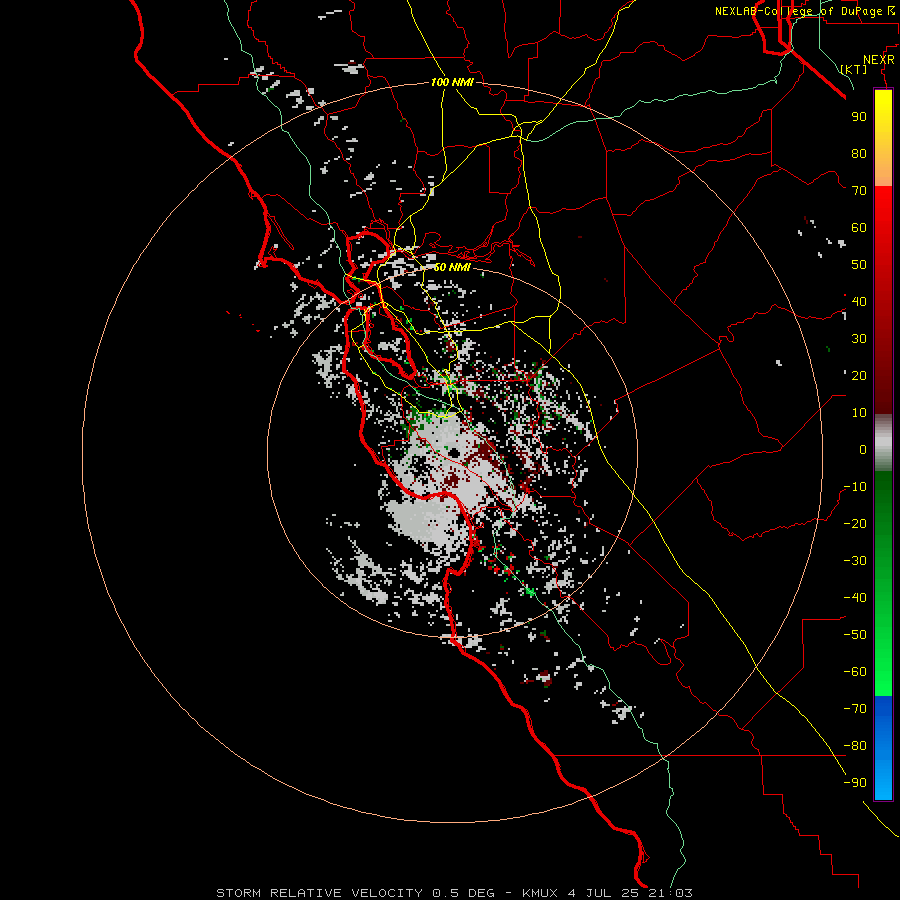The width and height of the screenshot is (900, 900).
Task: Click the positive 20 scale value
Action: [859, 376]
